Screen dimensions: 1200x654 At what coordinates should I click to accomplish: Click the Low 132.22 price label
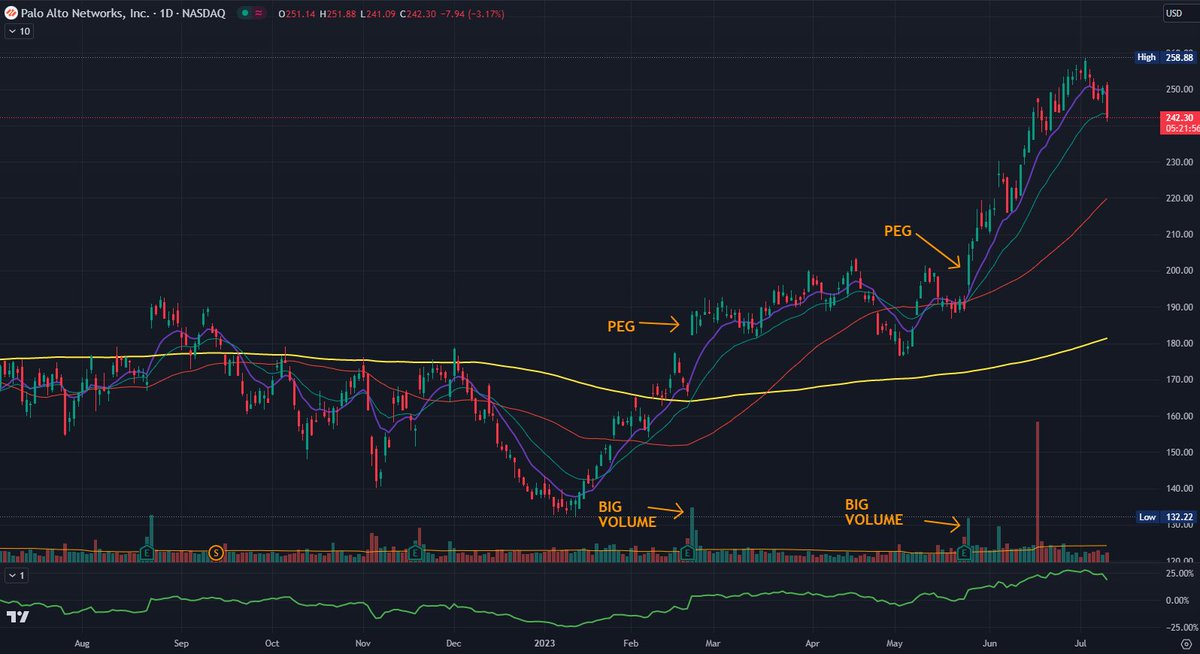coord(1166,517)
